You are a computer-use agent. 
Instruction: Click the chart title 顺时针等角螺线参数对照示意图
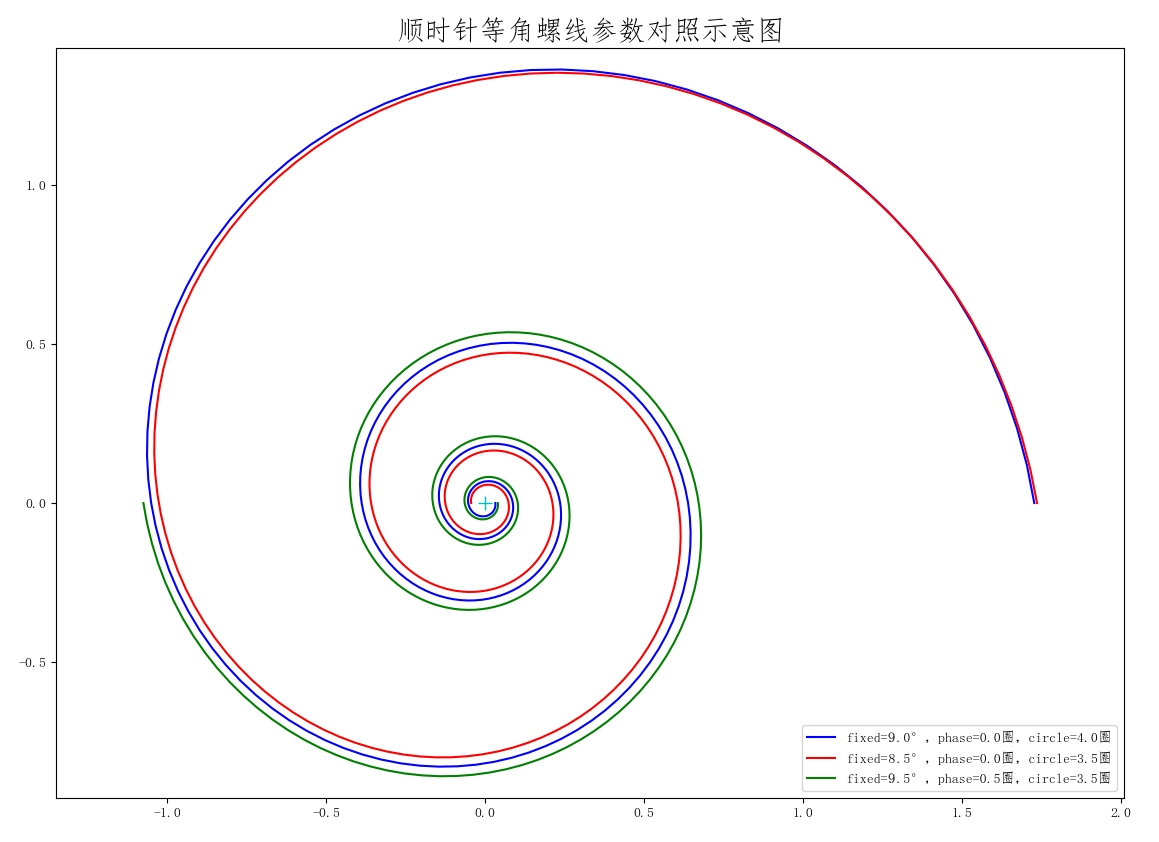pos(590,30)
